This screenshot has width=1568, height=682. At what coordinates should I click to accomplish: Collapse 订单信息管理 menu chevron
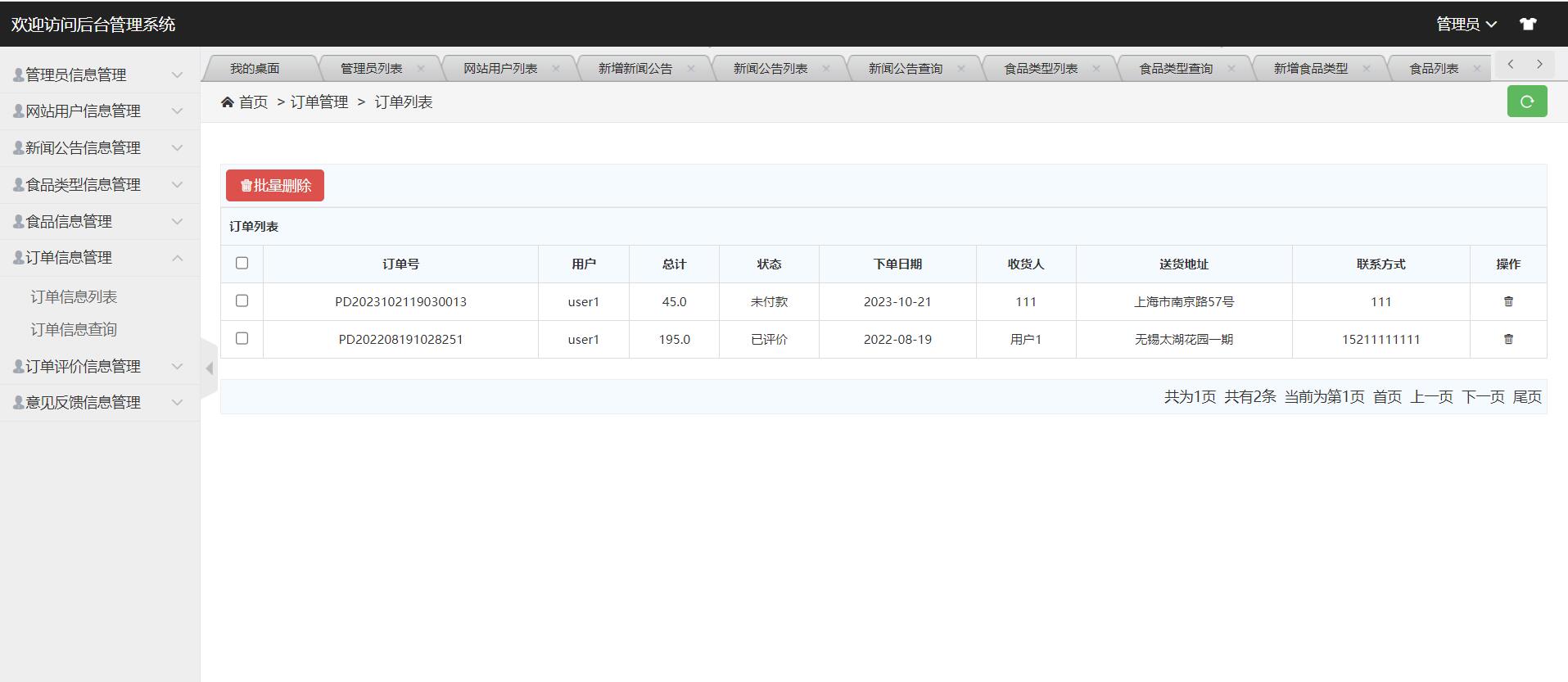(177, 258)
